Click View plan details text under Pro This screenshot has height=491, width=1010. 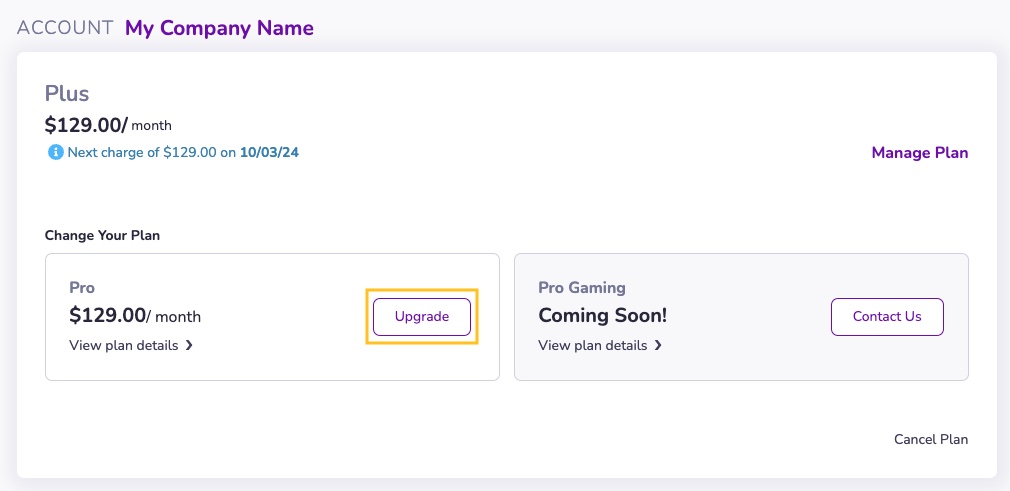[124, 345]
